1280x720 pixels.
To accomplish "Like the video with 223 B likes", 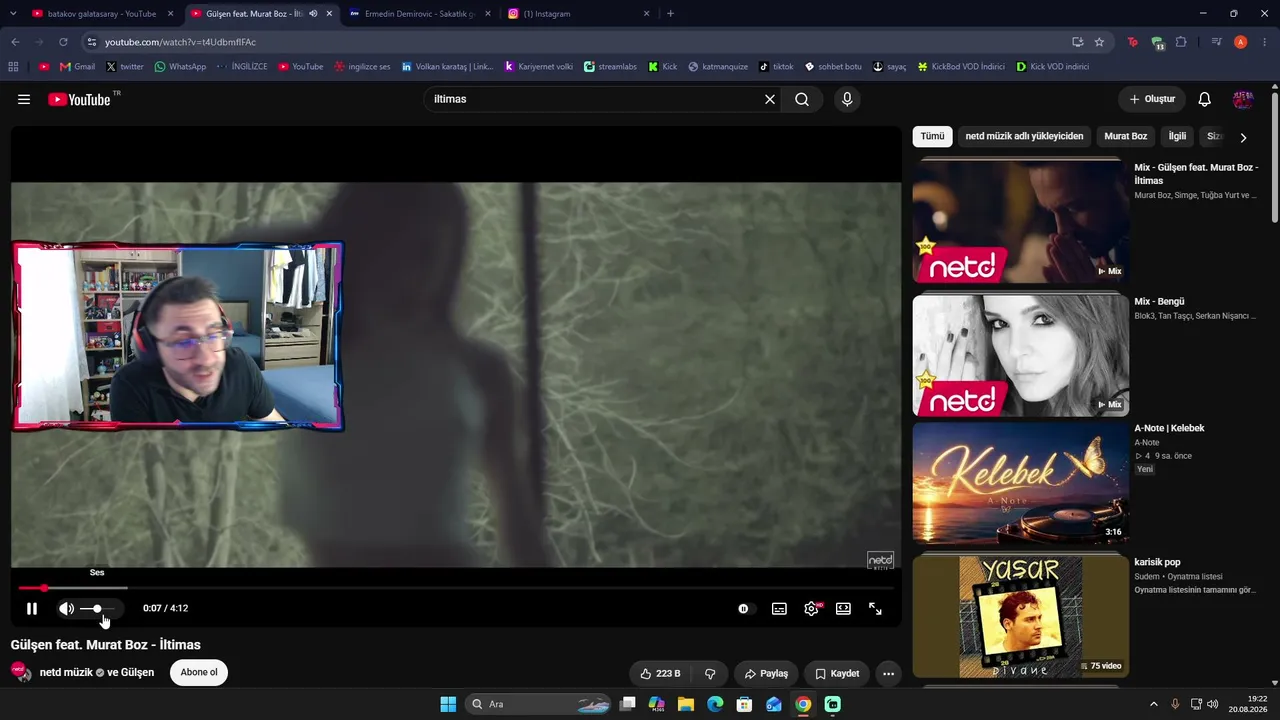I will (x=660, y=673).
